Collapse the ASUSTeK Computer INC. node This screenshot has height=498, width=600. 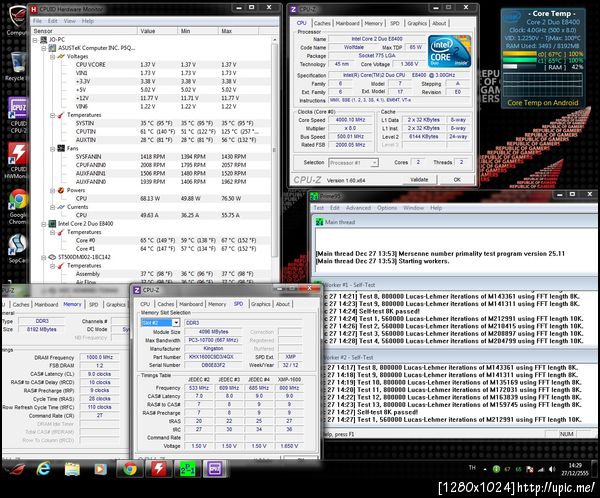[x=44, y=48]
